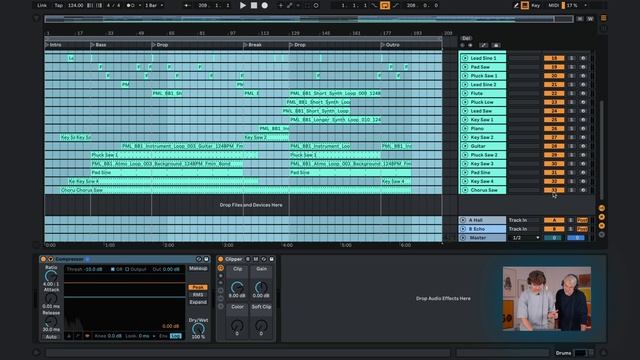Open the 1 Bar quantization dropdown
640x360 pixels.
coord(154,5)
